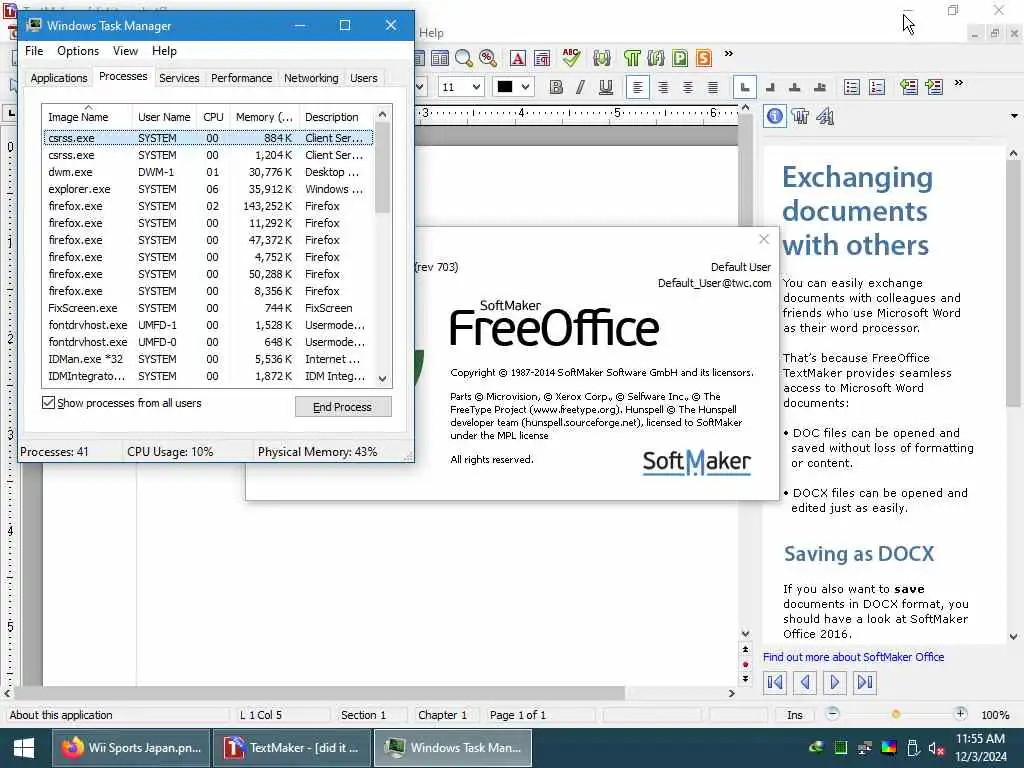
Task: Enable bulleted list
Action: (x=852, y=87)
